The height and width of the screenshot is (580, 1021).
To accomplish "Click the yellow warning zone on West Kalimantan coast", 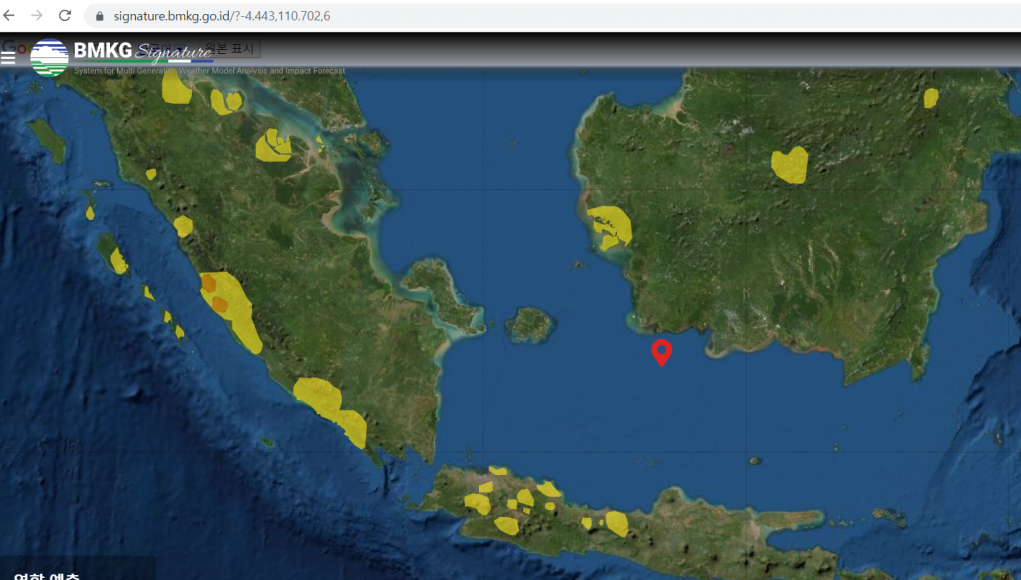I will click(x=609, y=226).
